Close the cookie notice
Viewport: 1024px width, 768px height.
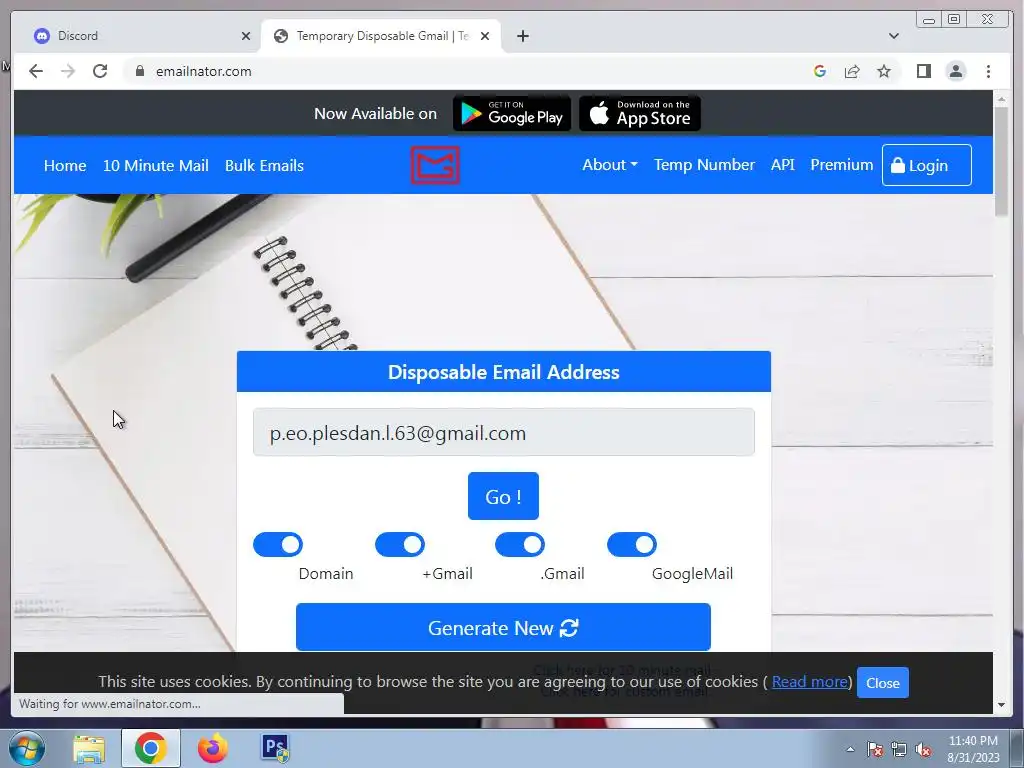click(882, 682)
